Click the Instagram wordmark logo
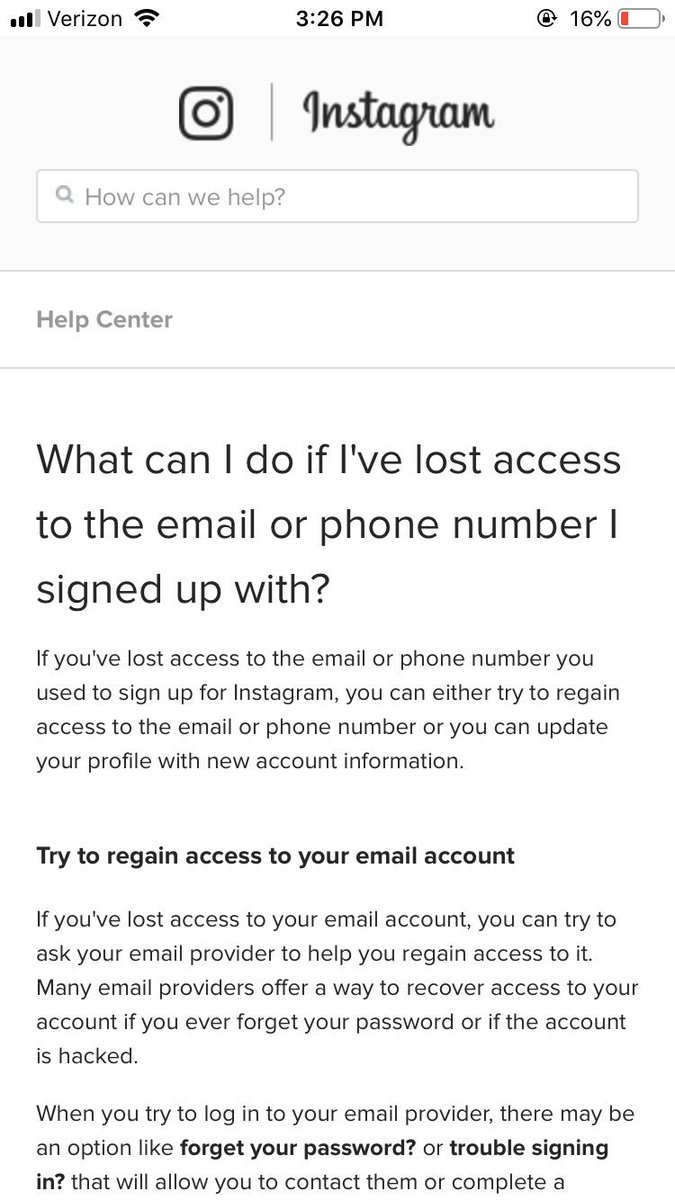The image size is (675, 1200). [399, 115]
